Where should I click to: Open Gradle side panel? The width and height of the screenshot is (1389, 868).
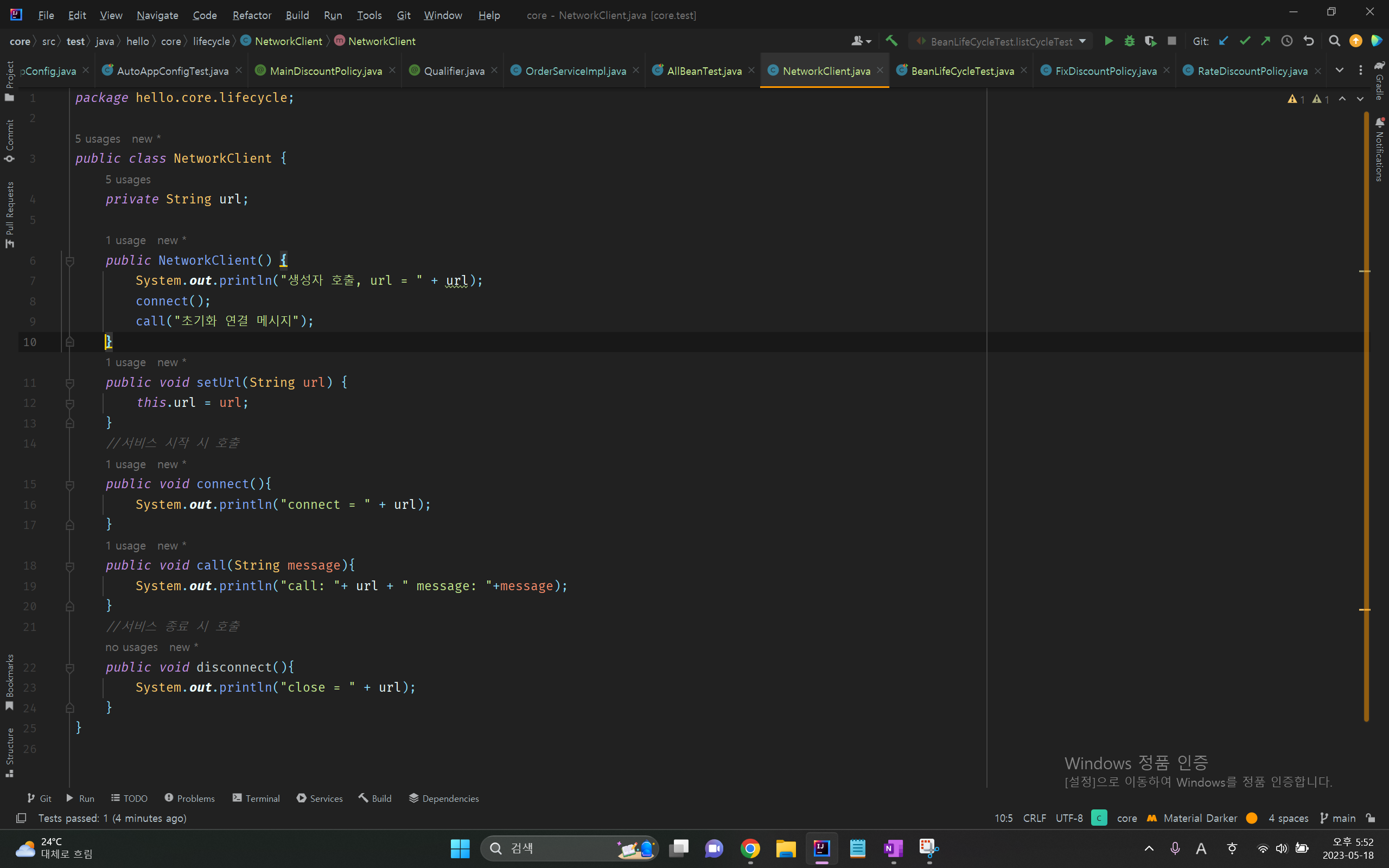point(1379,80)
